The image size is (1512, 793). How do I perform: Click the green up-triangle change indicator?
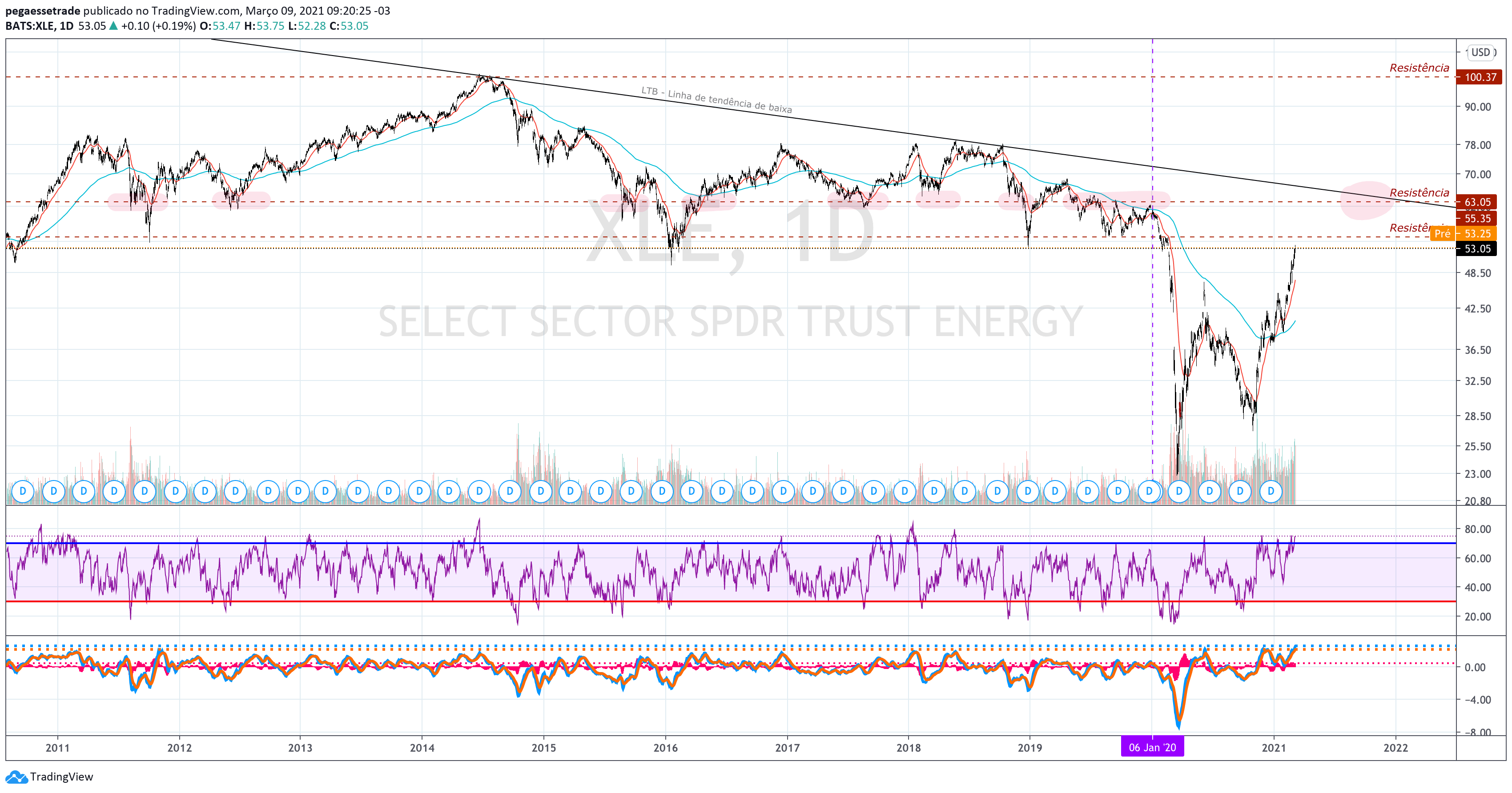(114, 26)
